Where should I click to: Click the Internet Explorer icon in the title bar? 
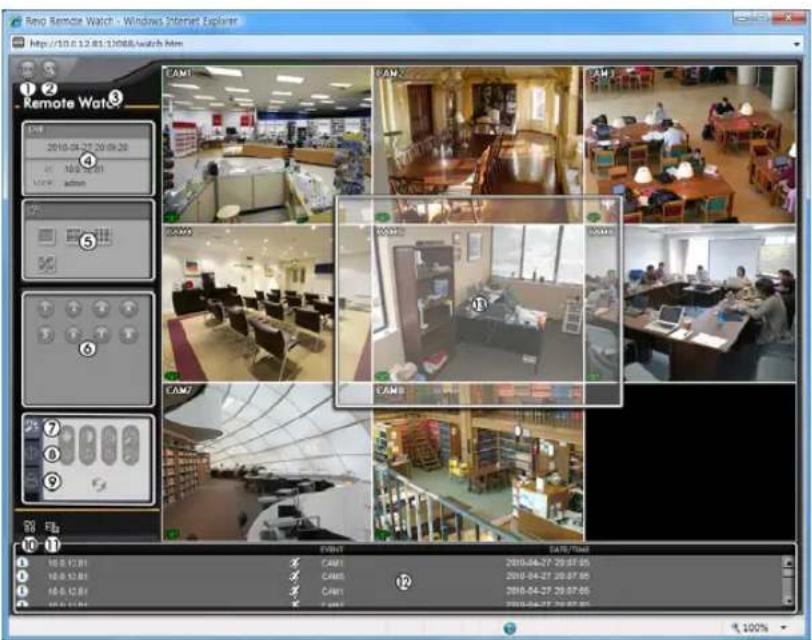(x=17, y=22)
